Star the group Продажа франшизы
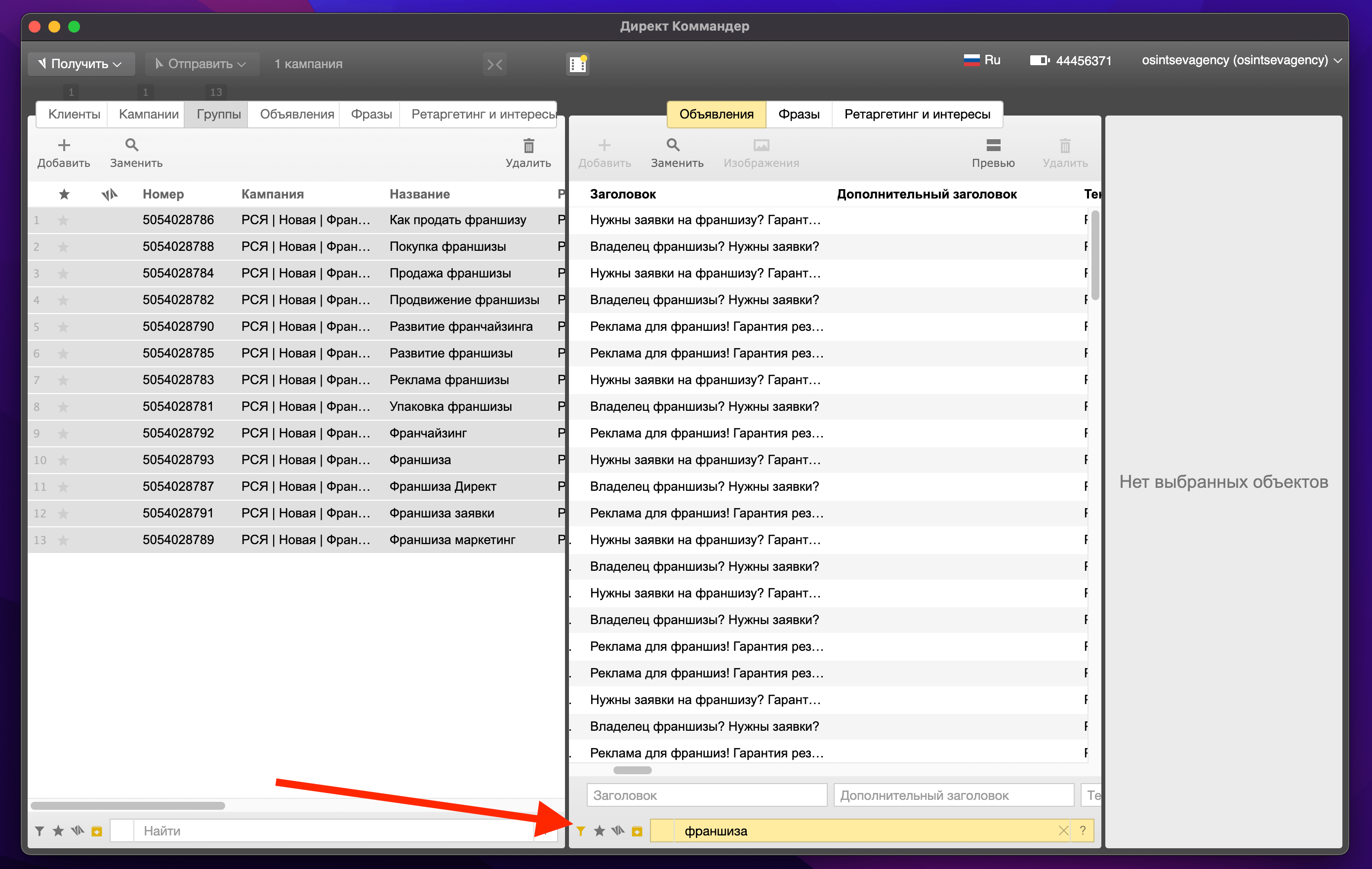This screenshot has width=1372, height=869. (63, 274)
